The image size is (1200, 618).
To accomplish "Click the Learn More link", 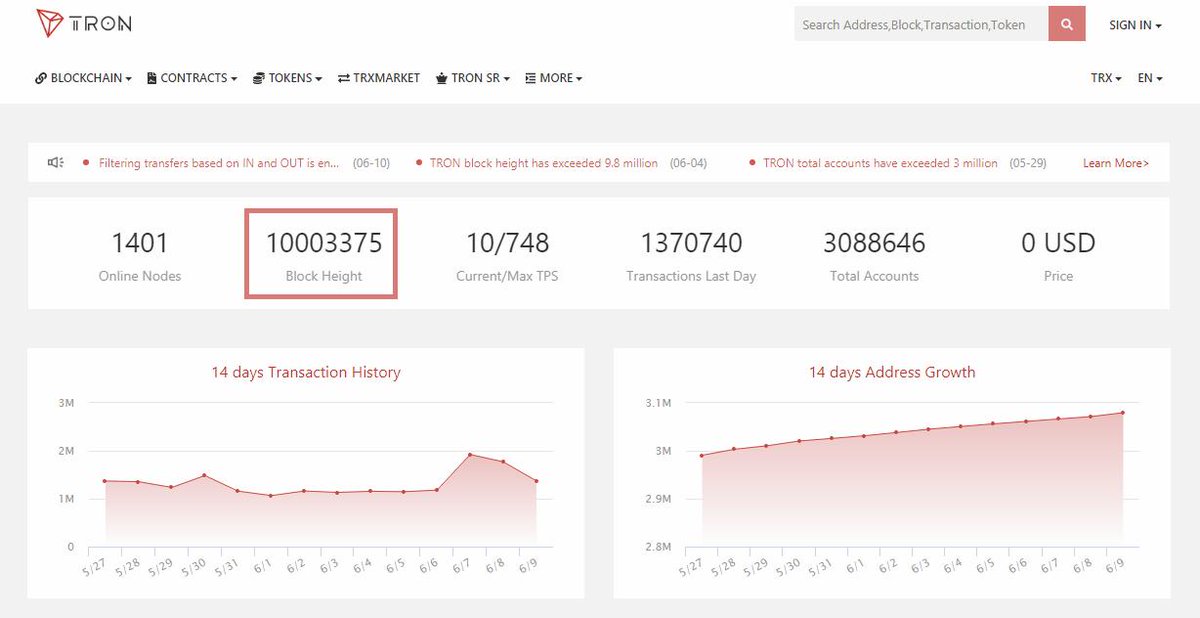I will 1116,162.
